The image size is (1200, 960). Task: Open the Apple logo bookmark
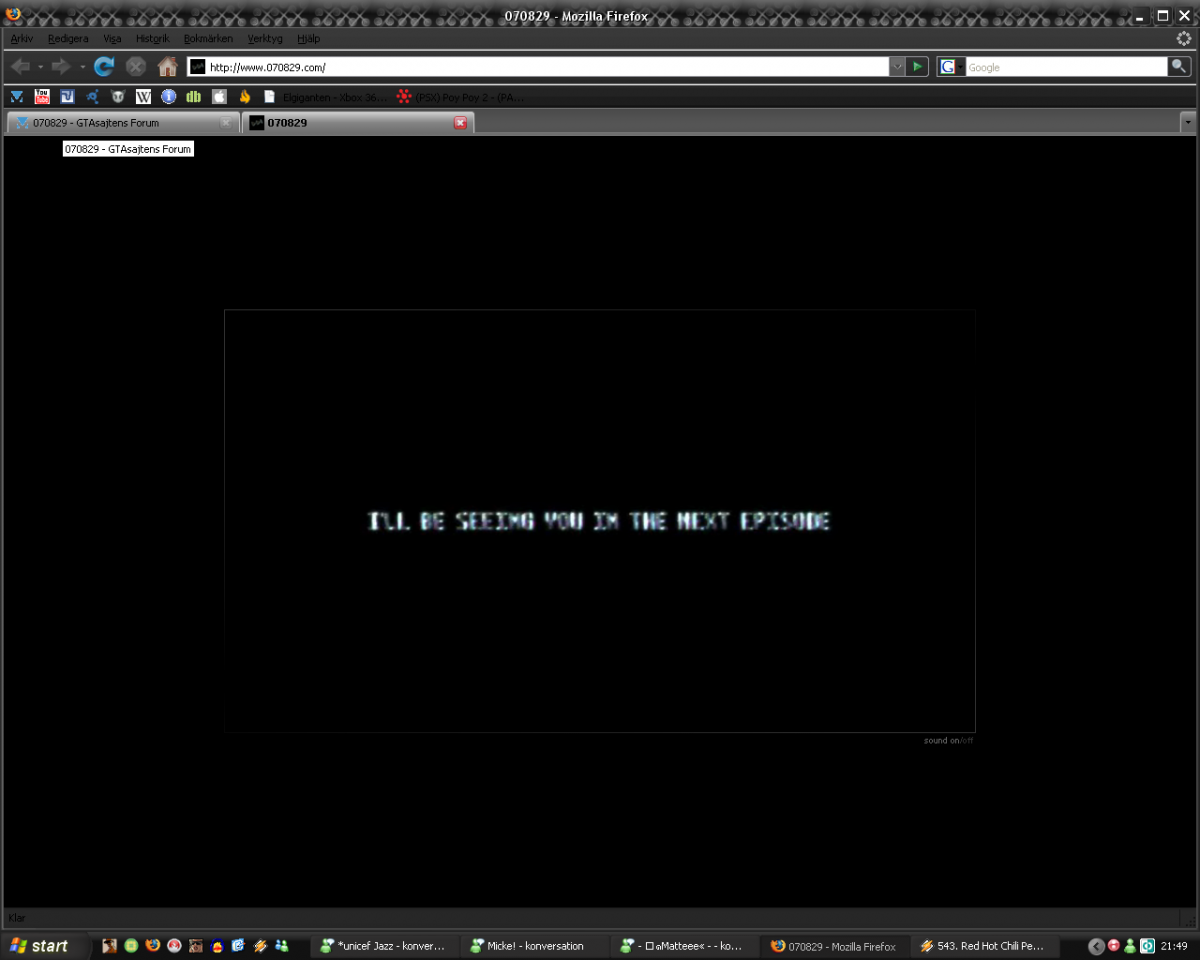[x=219, y=97]
